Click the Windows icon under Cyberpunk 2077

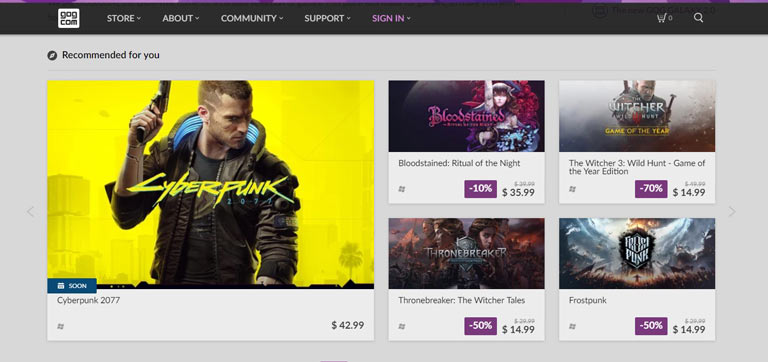click(x=61, y=326)
